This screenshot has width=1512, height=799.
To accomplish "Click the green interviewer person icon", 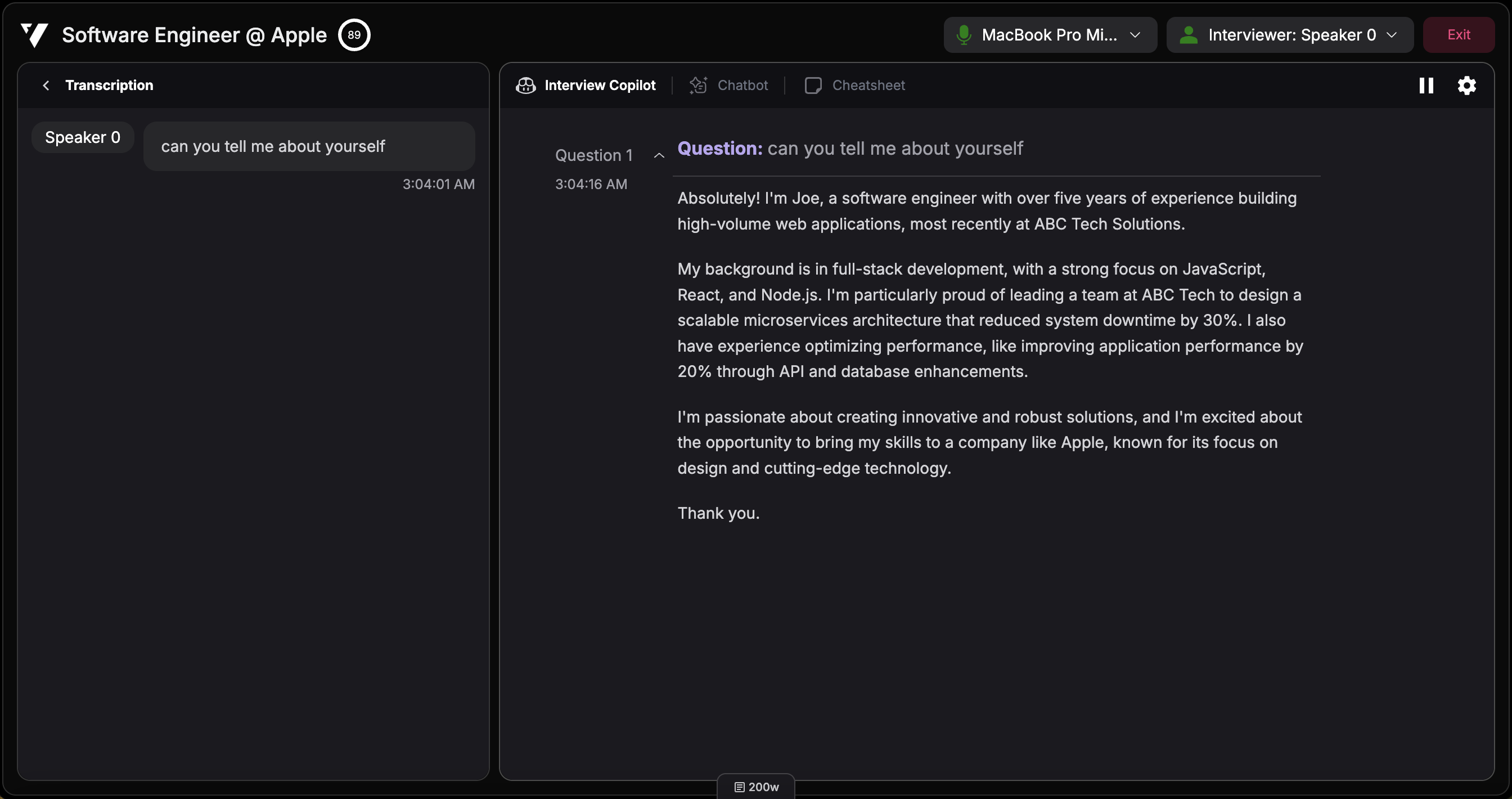I will pyautogui.click(x=1188, y=35).
